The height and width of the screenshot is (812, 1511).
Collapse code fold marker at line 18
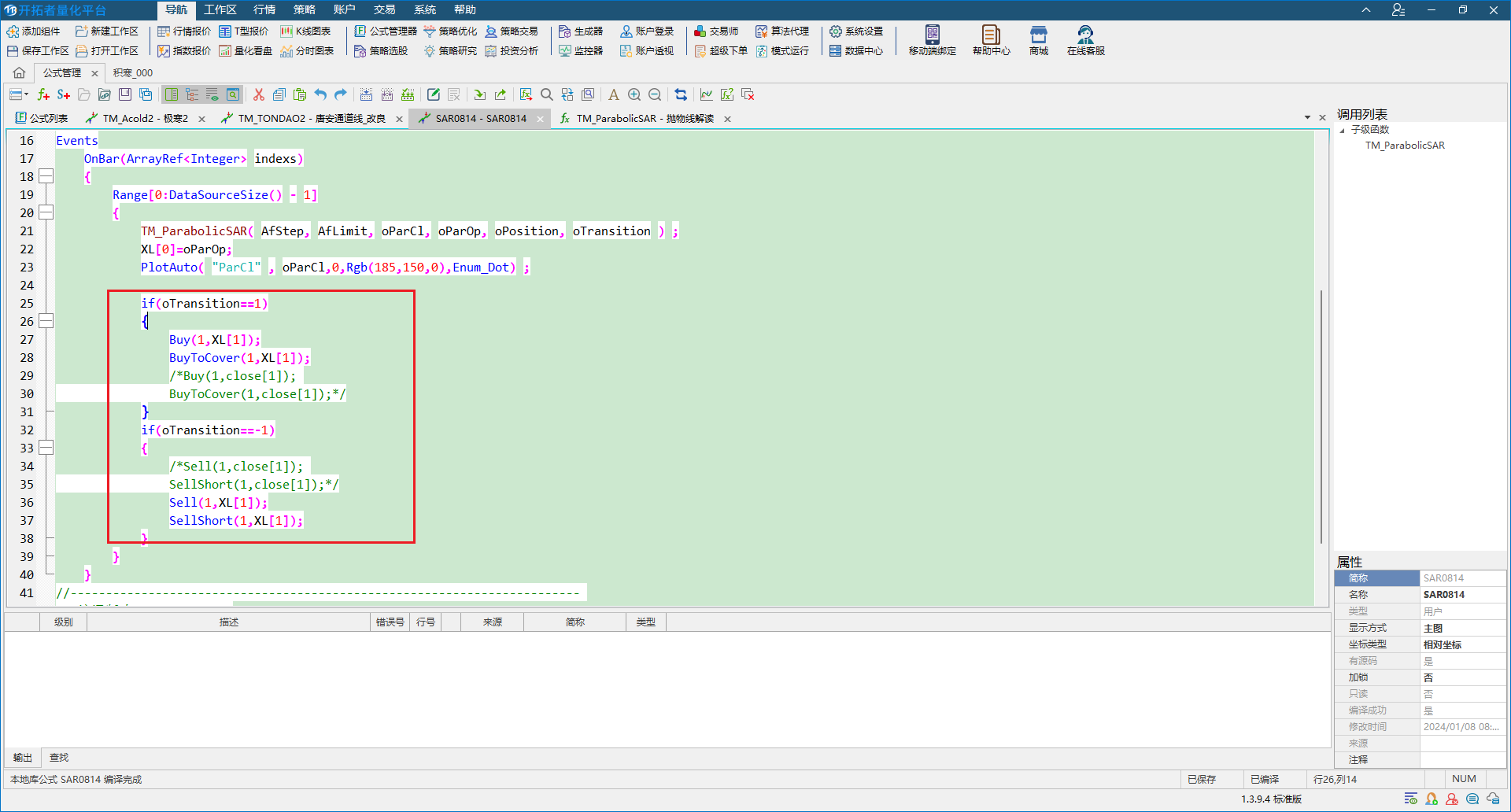coord(46,176)
